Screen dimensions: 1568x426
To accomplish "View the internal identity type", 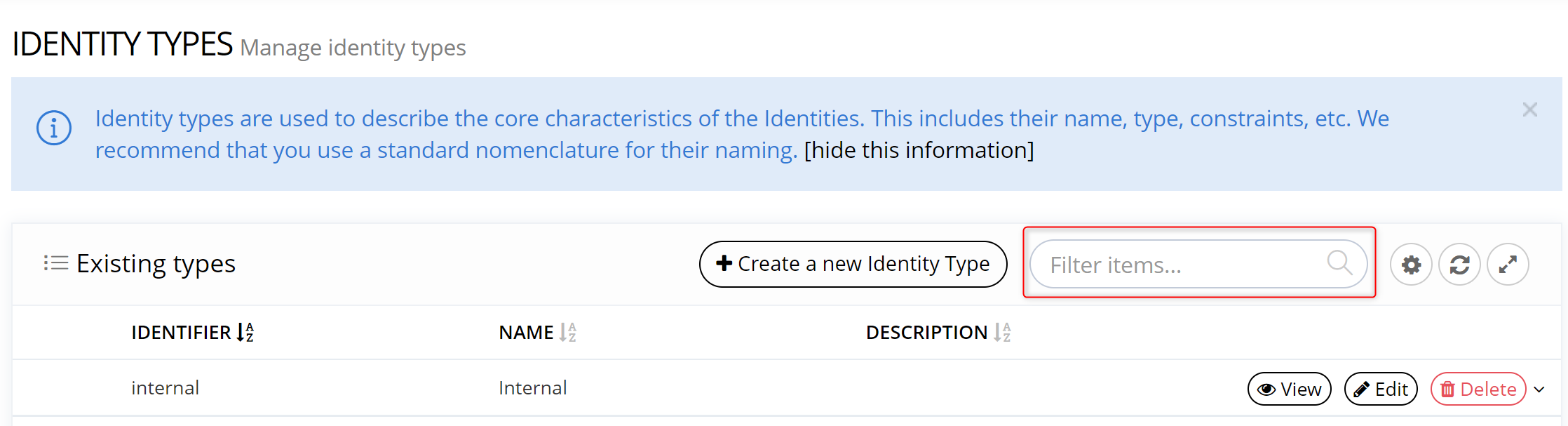I will [x=1289, y=389].
